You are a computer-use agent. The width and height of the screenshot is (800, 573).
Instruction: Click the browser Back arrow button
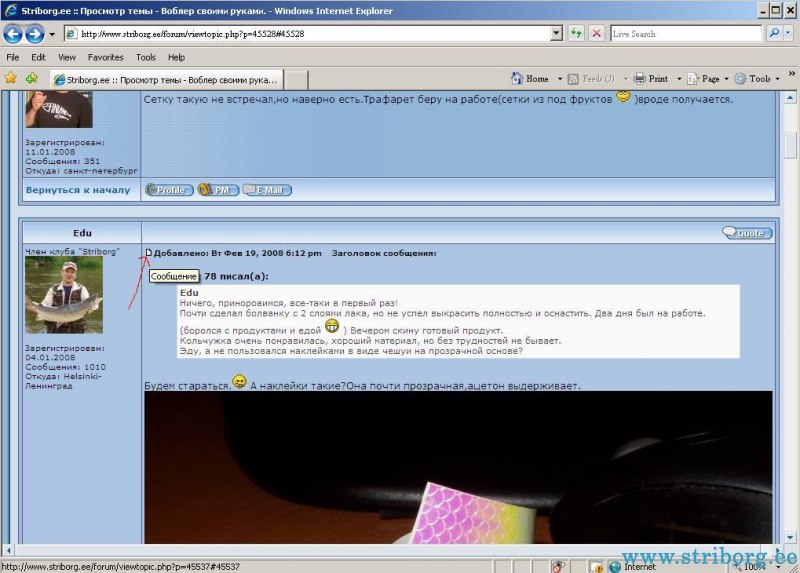(13, 34)
